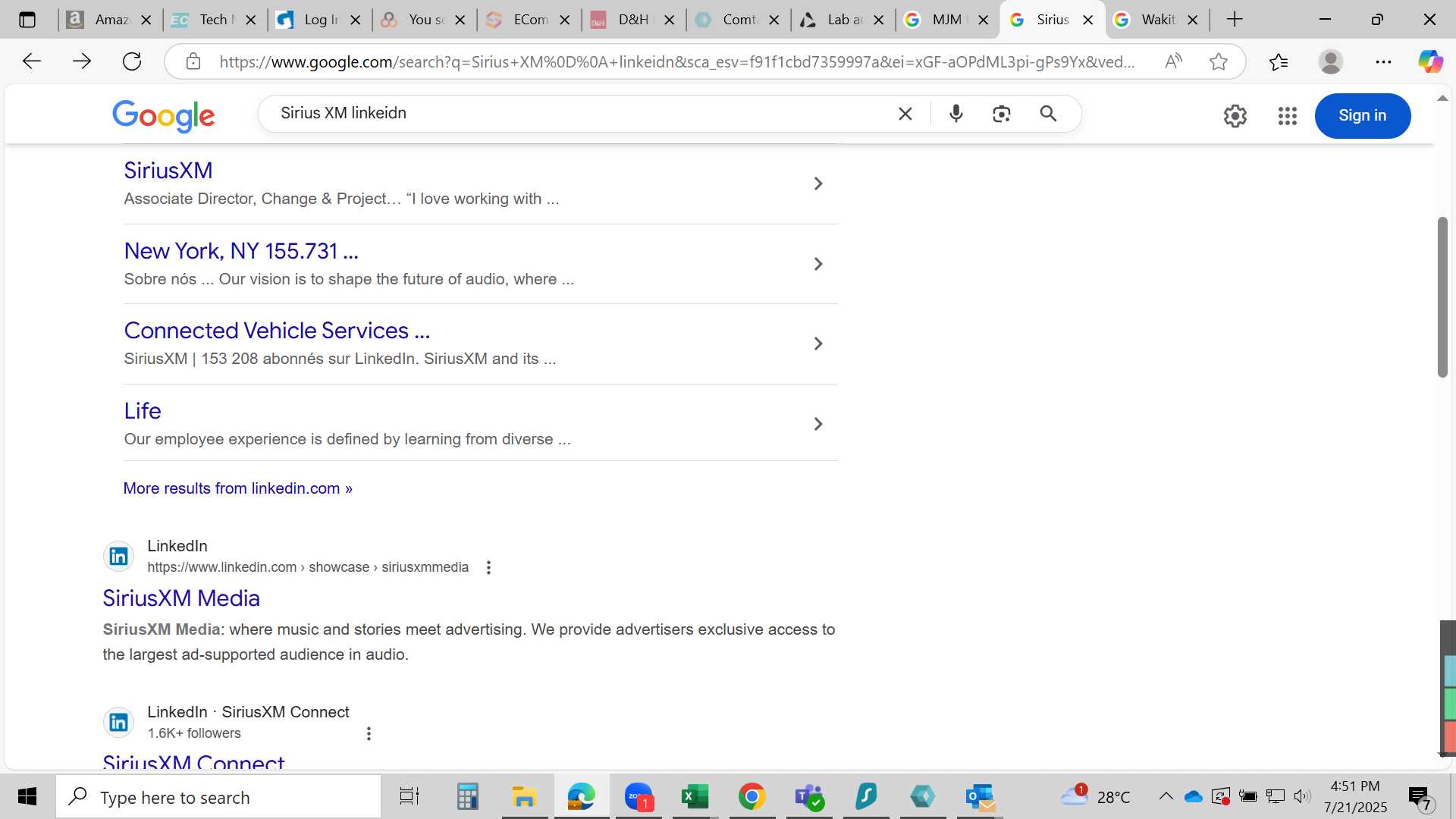Open Excel from the taskbar

[695, 797]
